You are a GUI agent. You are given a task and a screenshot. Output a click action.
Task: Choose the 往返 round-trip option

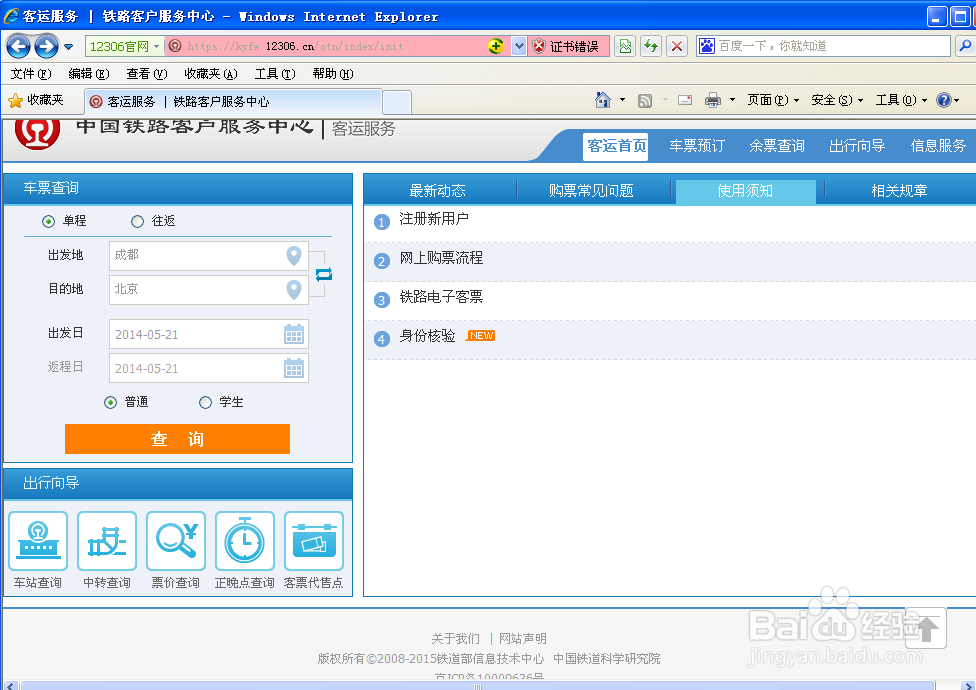[136, 222]
